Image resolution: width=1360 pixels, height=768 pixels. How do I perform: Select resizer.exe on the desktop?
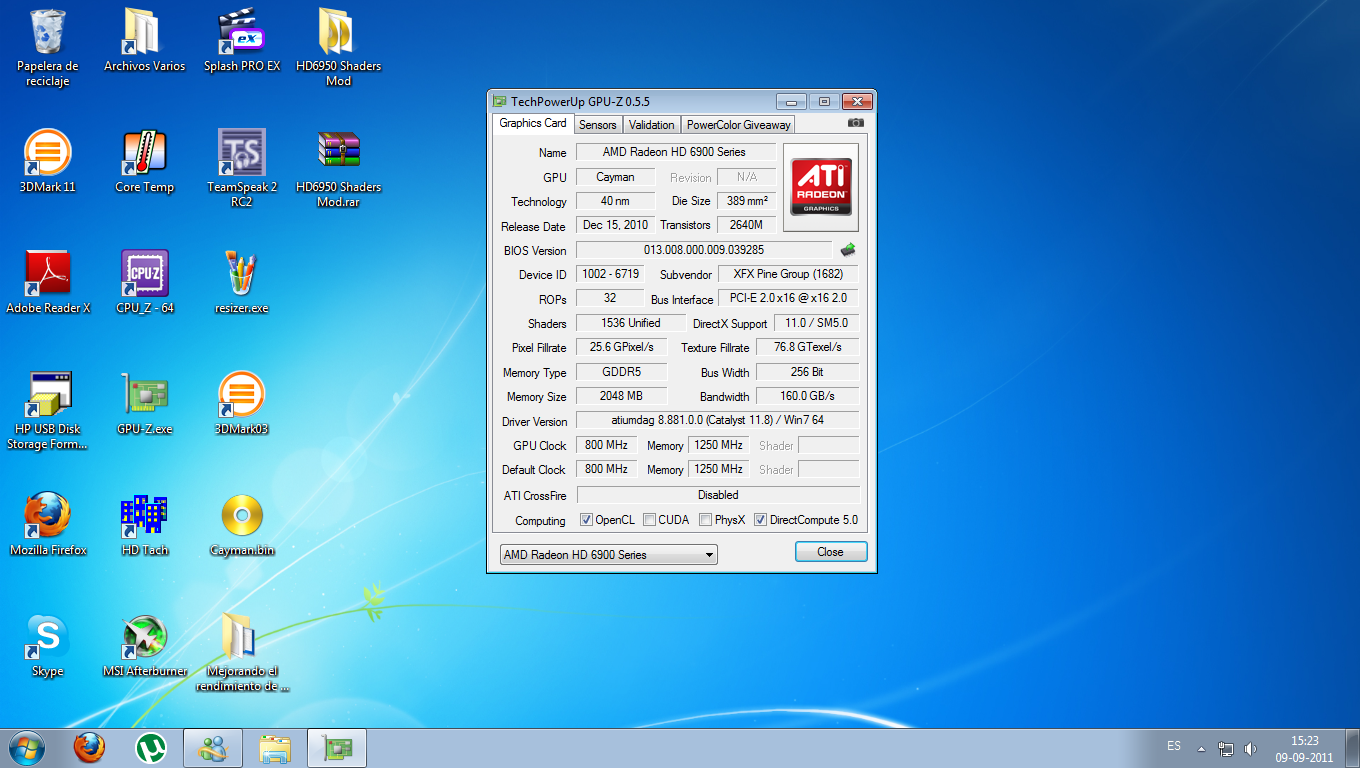coord(242,282)
